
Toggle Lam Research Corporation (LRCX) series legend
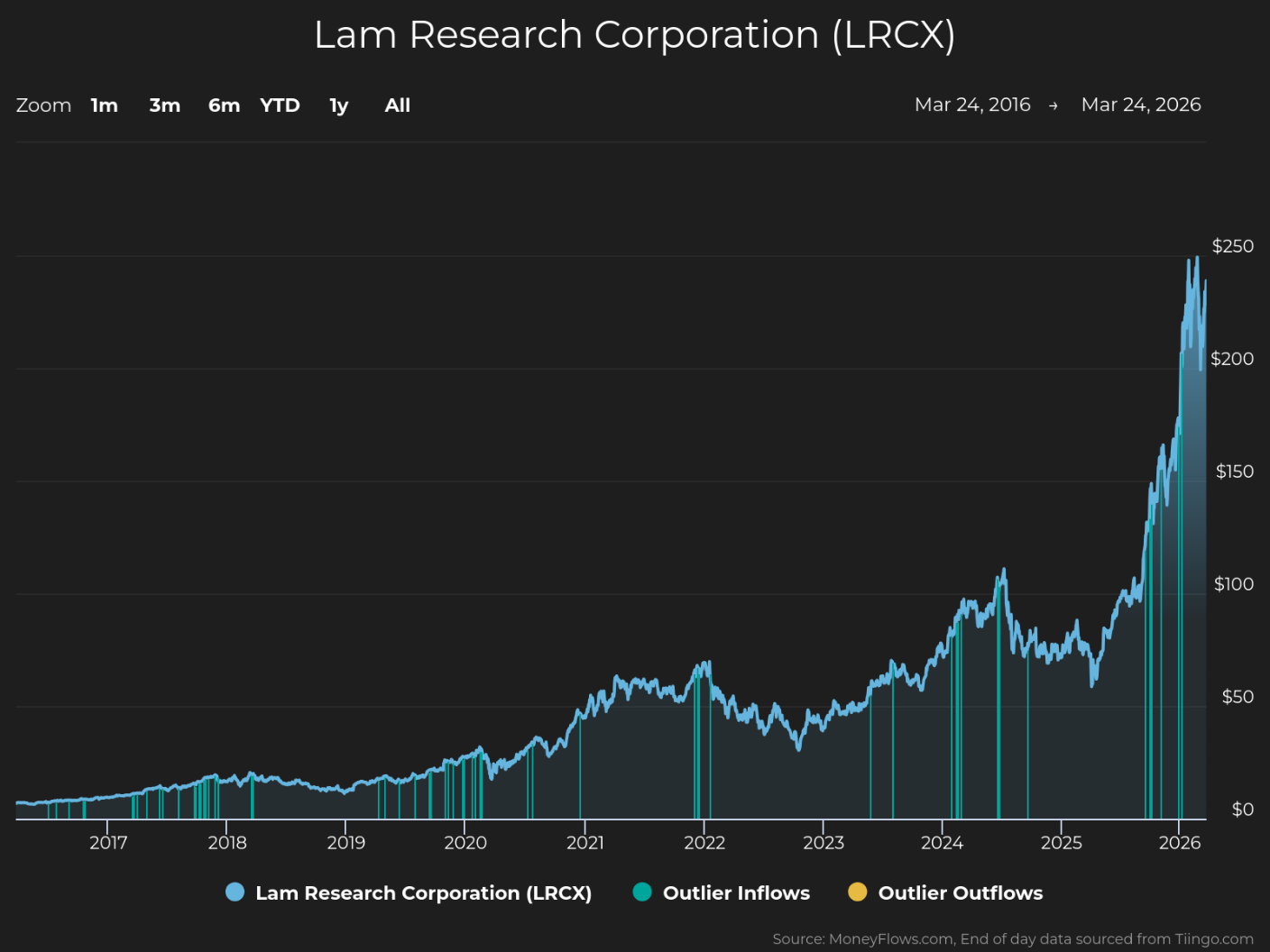pos(409,892)
